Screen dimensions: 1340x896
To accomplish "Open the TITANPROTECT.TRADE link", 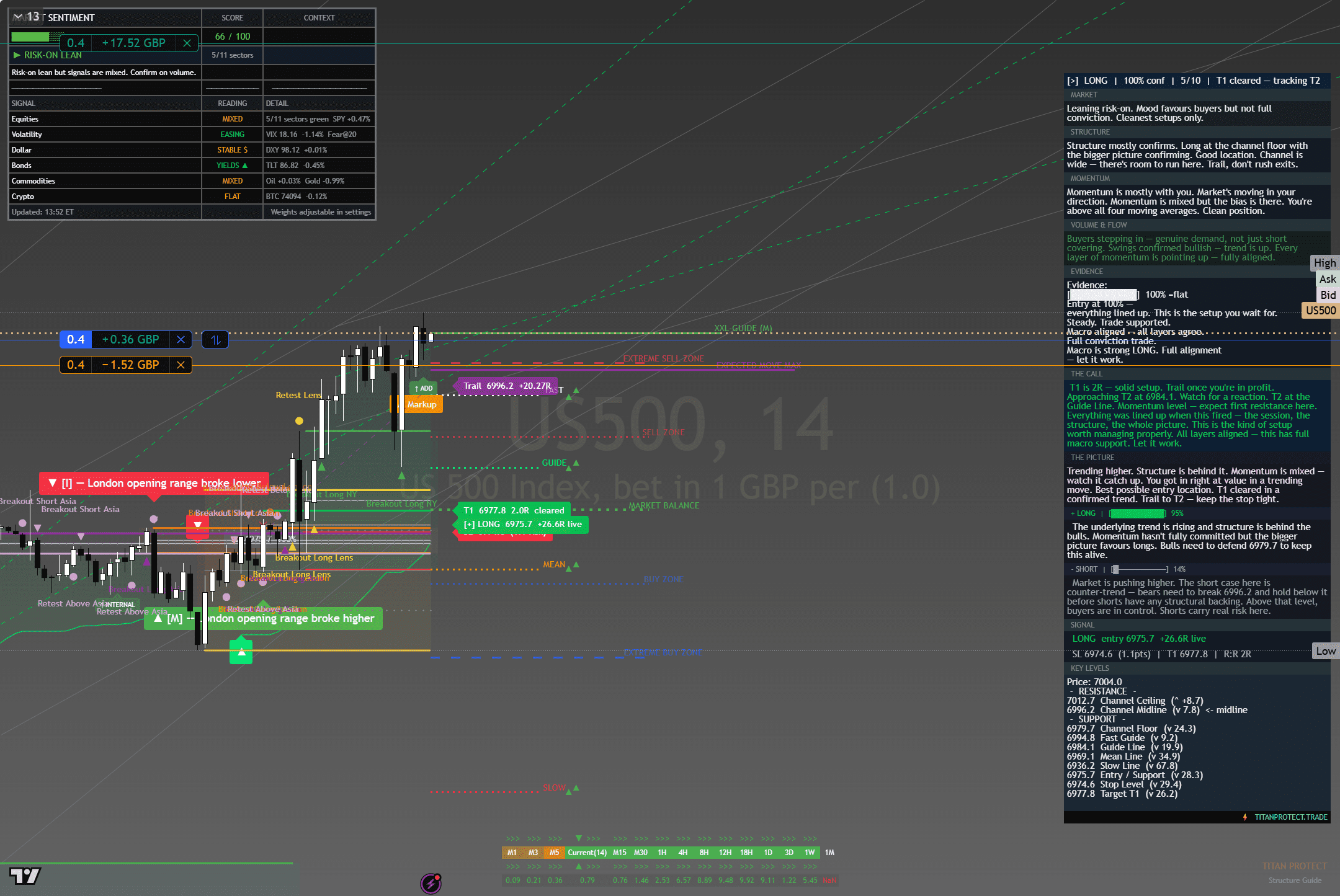I will click(1290, 817).
